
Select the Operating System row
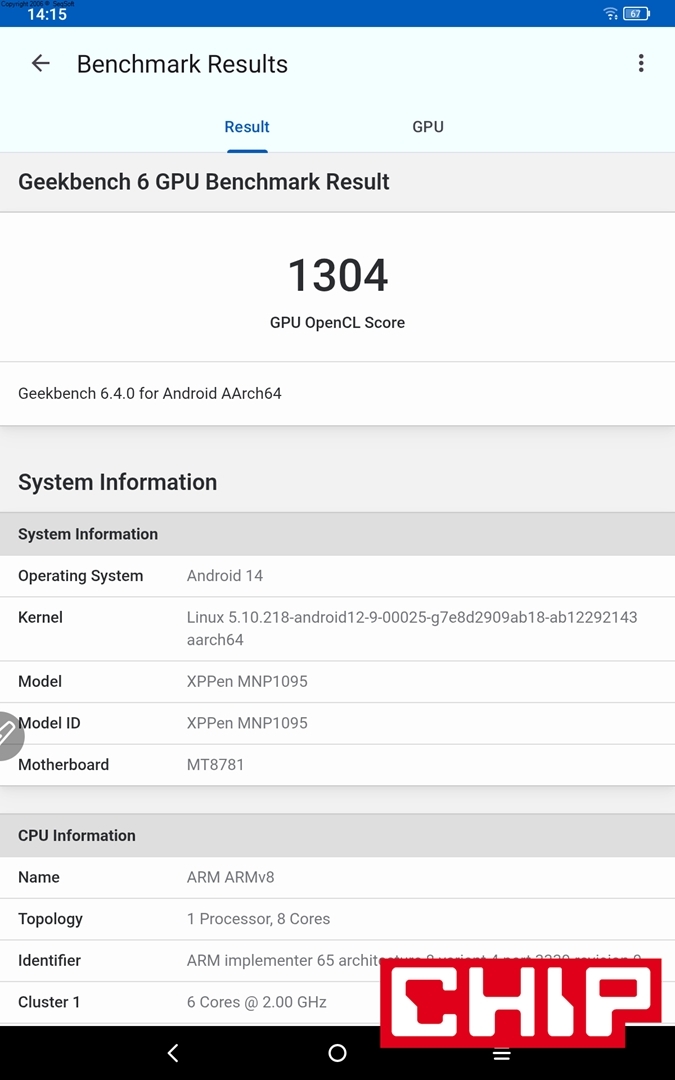(337, 576)
